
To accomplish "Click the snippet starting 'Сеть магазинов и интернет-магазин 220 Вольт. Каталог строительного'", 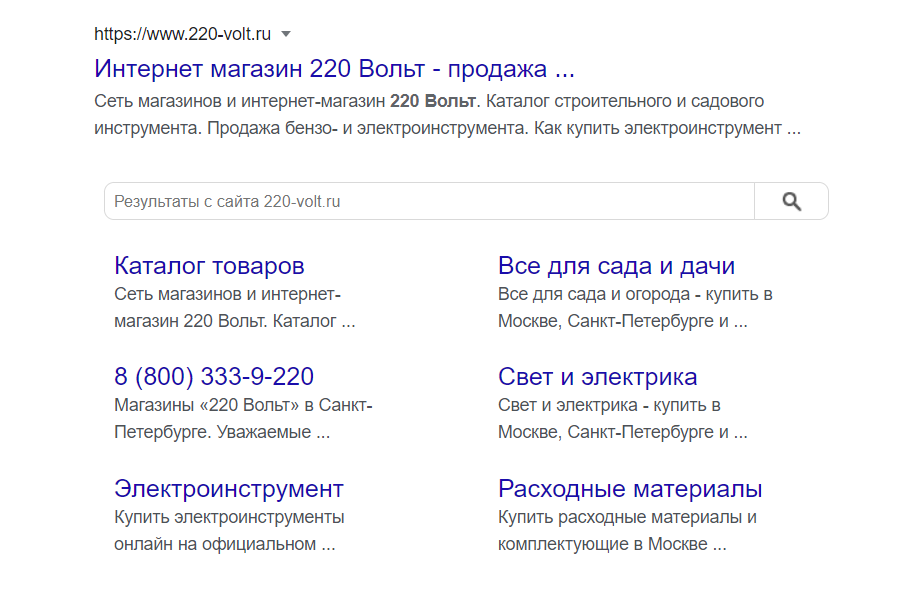I will click(x=447, y=114).
